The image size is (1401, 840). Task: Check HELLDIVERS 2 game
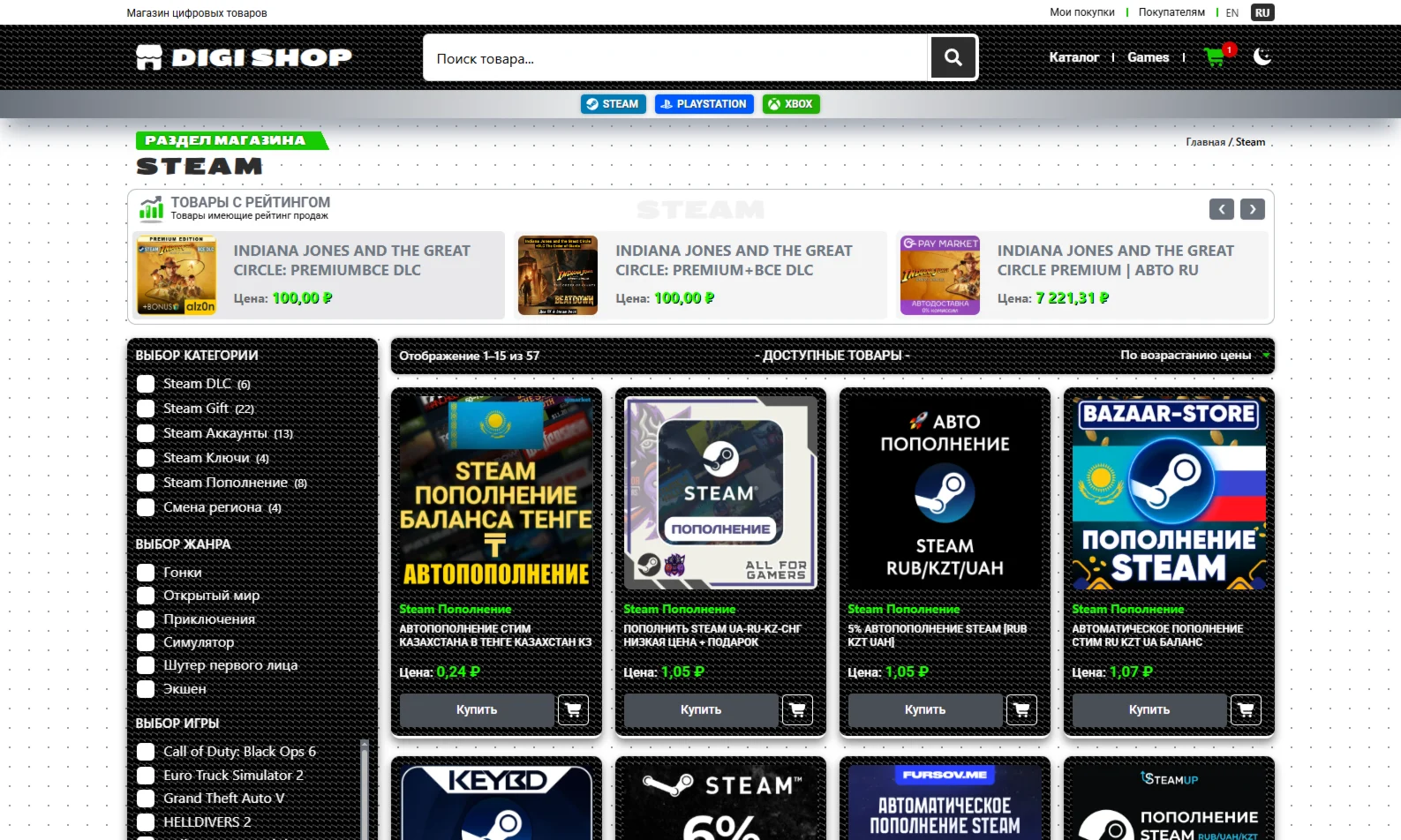[x=146, y=822]
